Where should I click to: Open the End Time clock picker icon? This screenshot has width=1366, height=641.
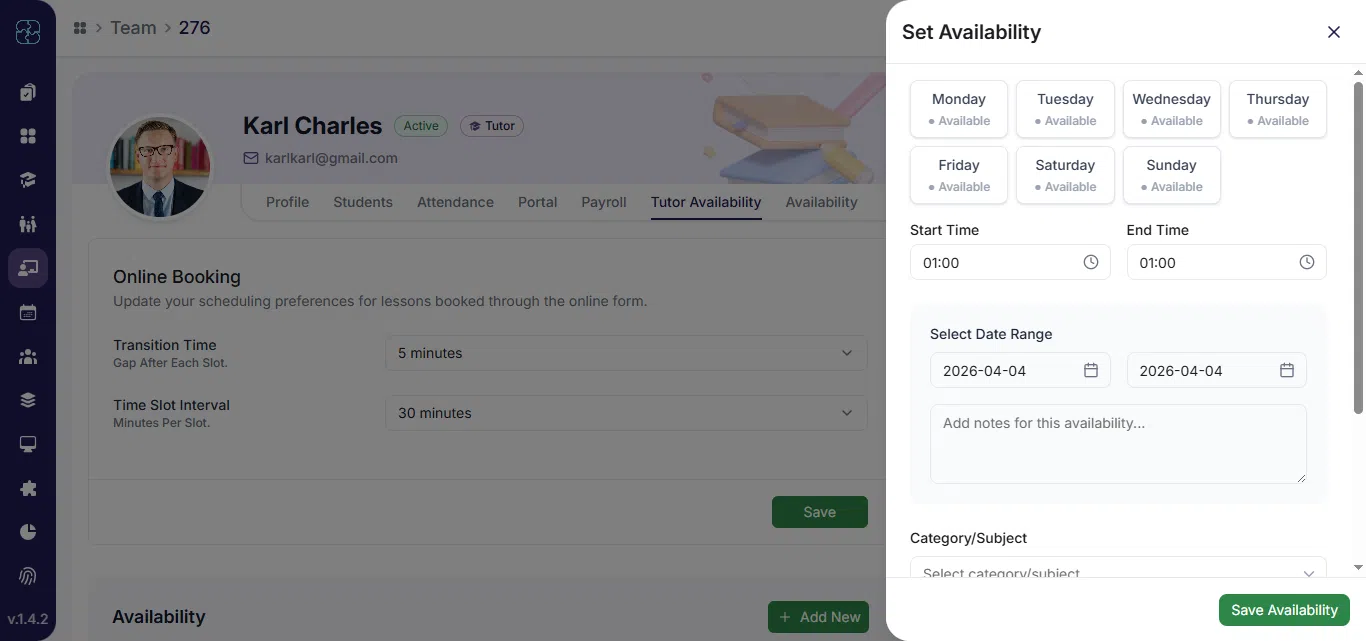1307,262
